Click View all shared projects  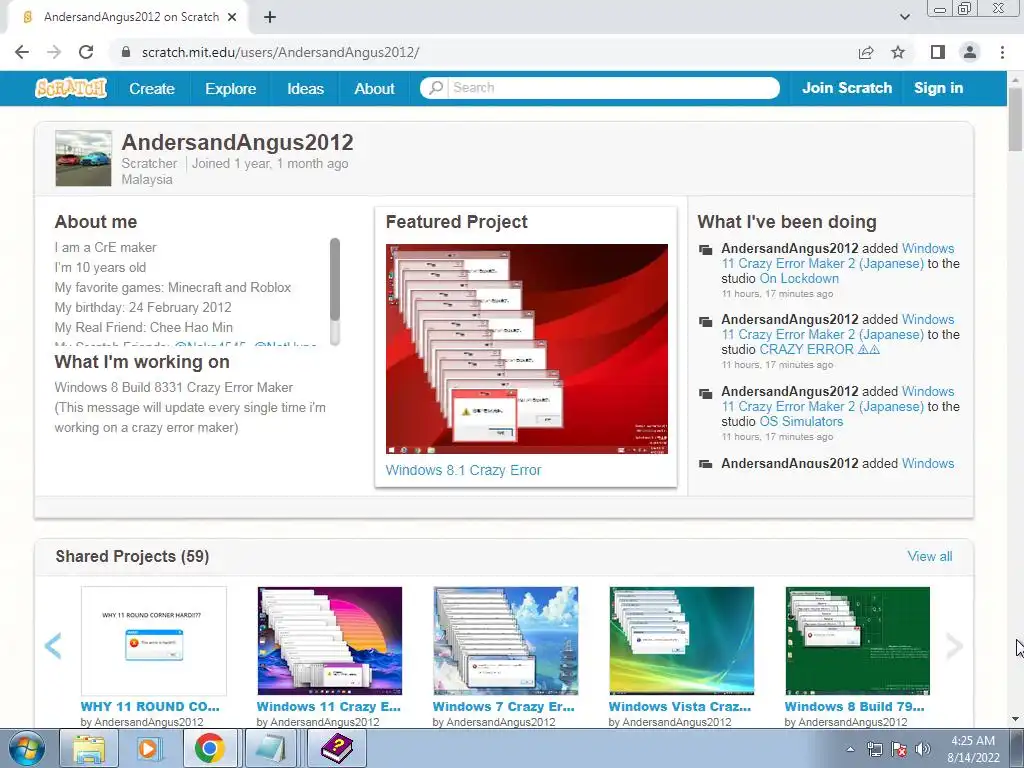pyautogui.click(x=929, y=556)
